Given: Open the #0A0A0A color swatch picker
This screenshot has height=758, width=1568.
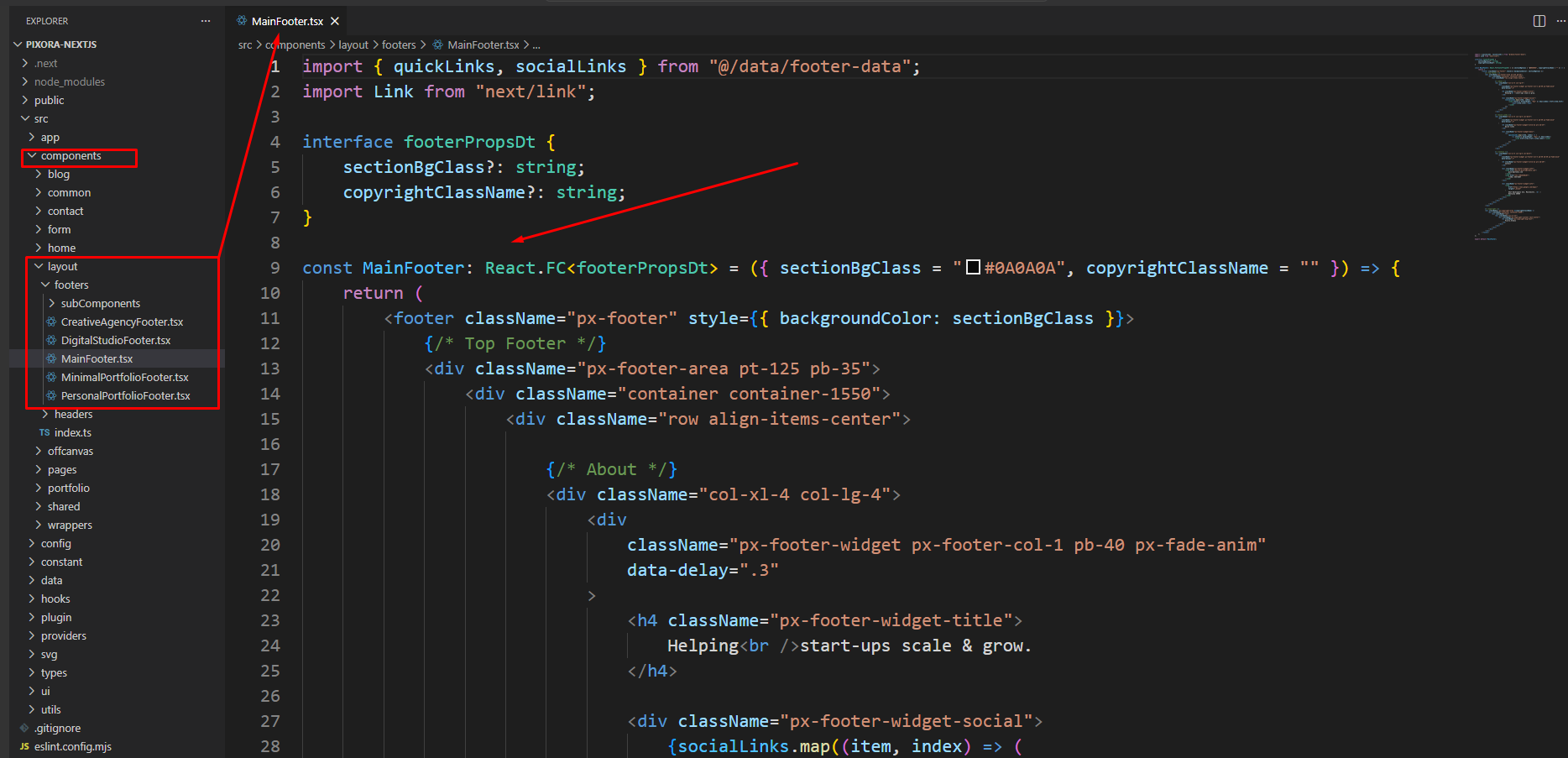Looking at the screenshot, I should (x=974, y=268).
